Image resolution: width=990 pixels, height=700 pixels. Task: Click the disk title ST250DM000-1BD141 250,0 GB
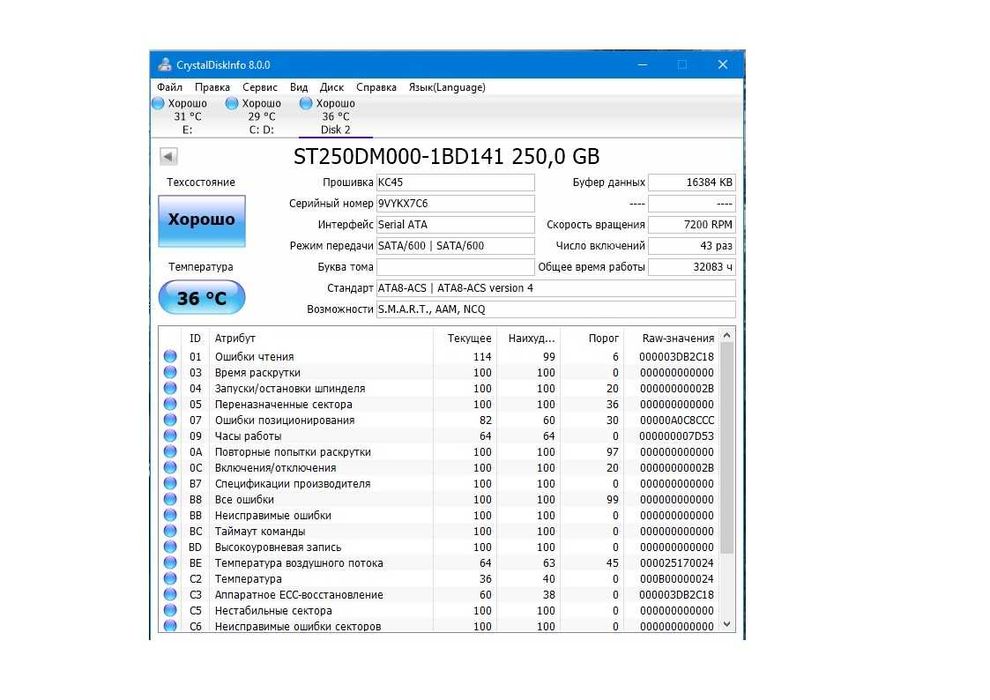(x=446, y=156)
